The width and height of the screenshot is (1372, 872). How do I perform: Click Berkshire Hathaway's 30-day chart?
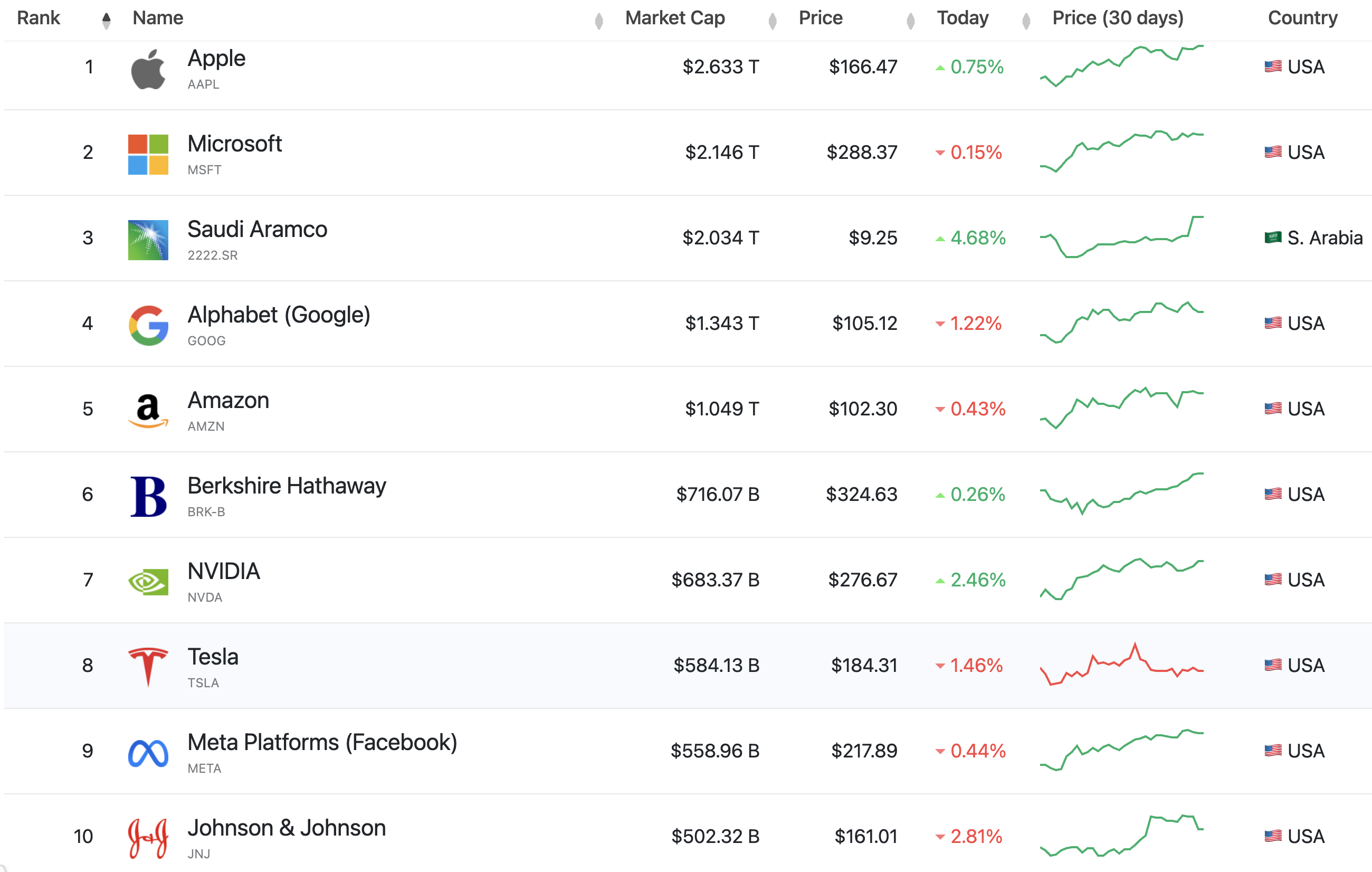coord(1121,494)
